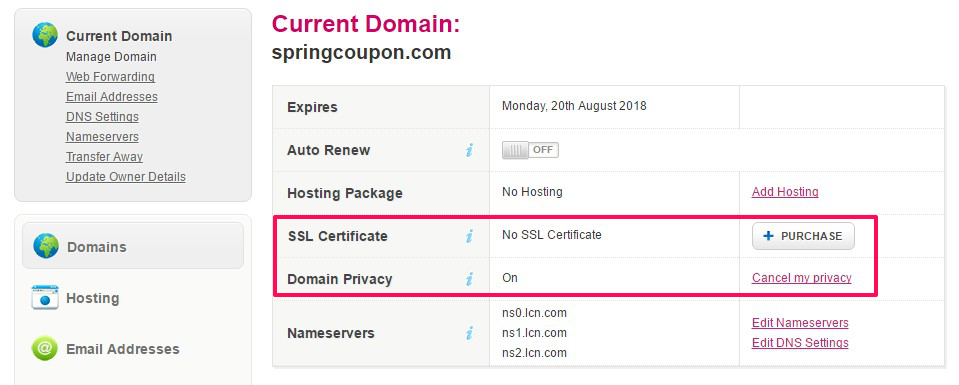Screen dimensions: 959x385
Task: Open the Edit Nameservers link
Action: click(x=800, y=323)
